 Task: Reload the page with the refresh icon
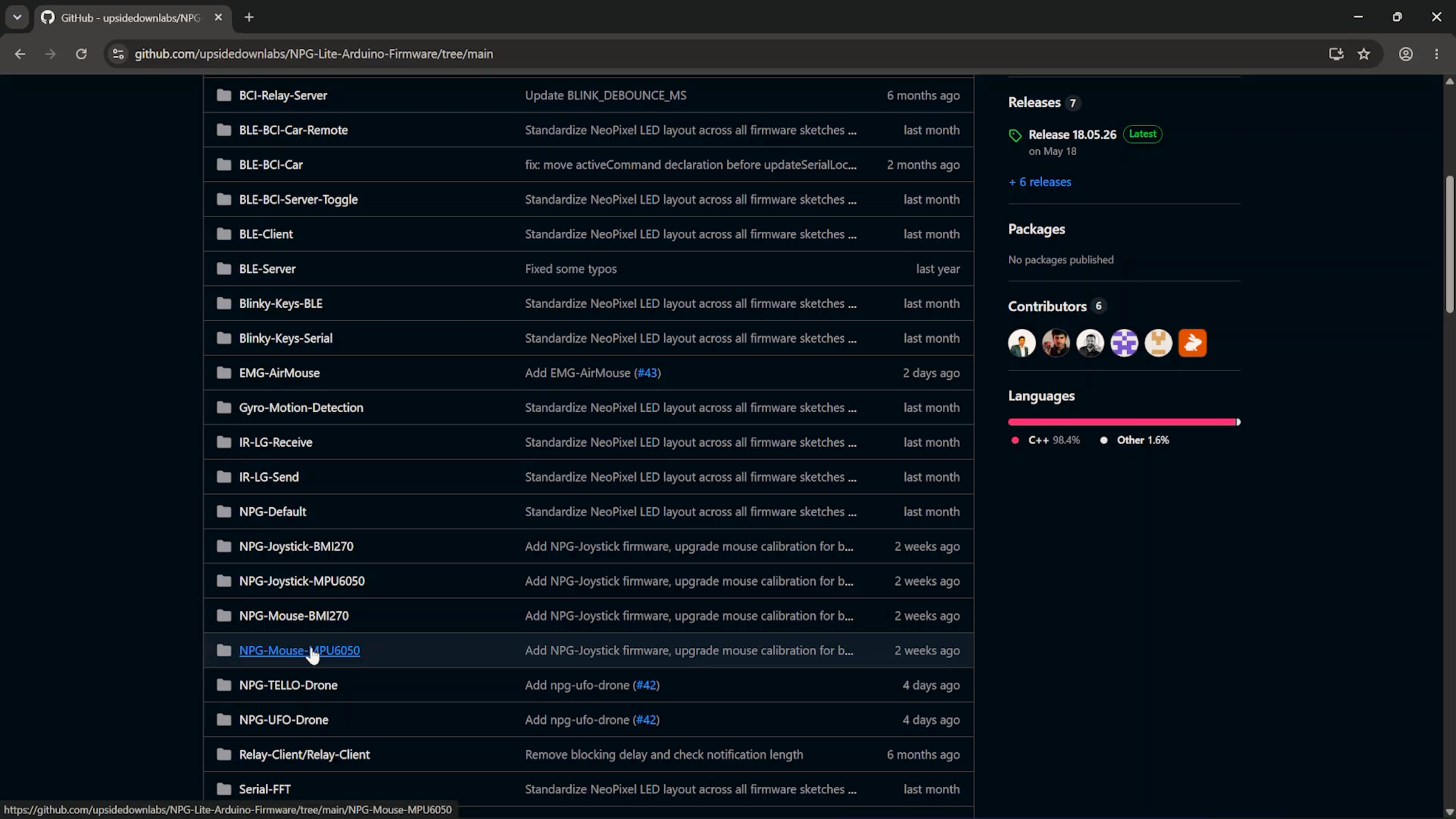point(81,54)
